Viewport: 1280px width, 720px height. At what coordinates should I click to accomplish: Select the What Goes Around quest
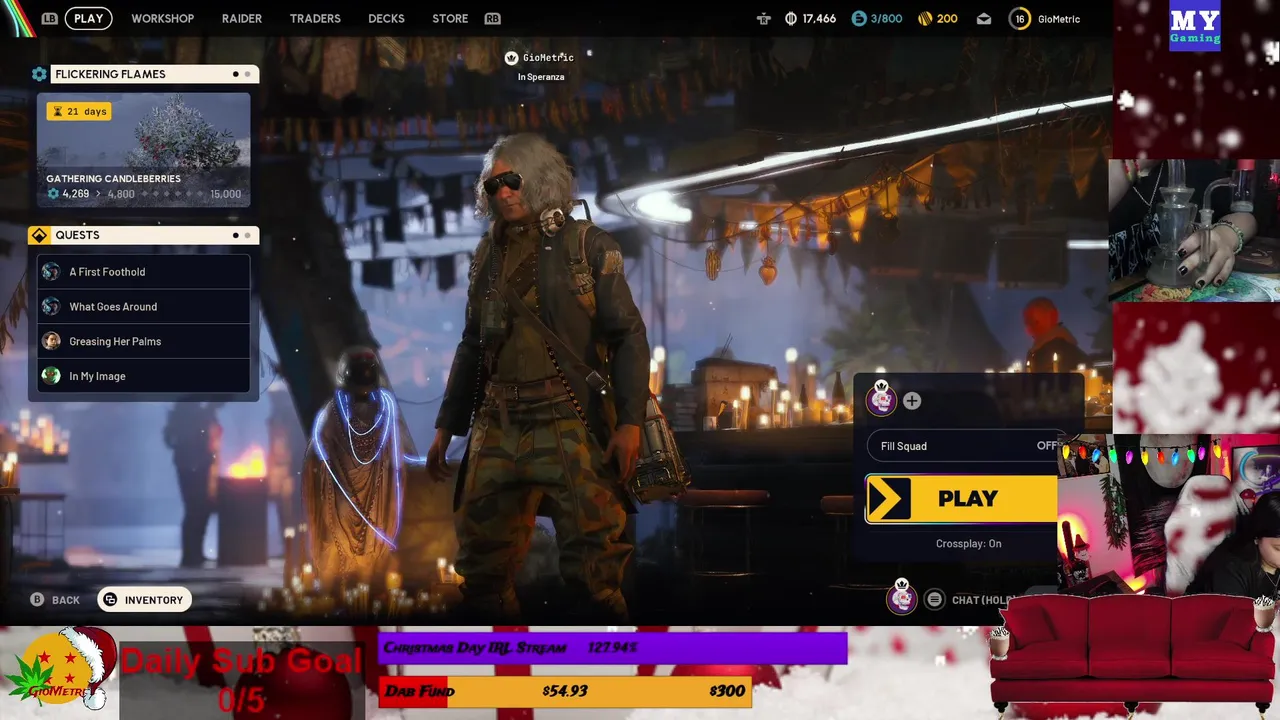[x=144, y=307]
